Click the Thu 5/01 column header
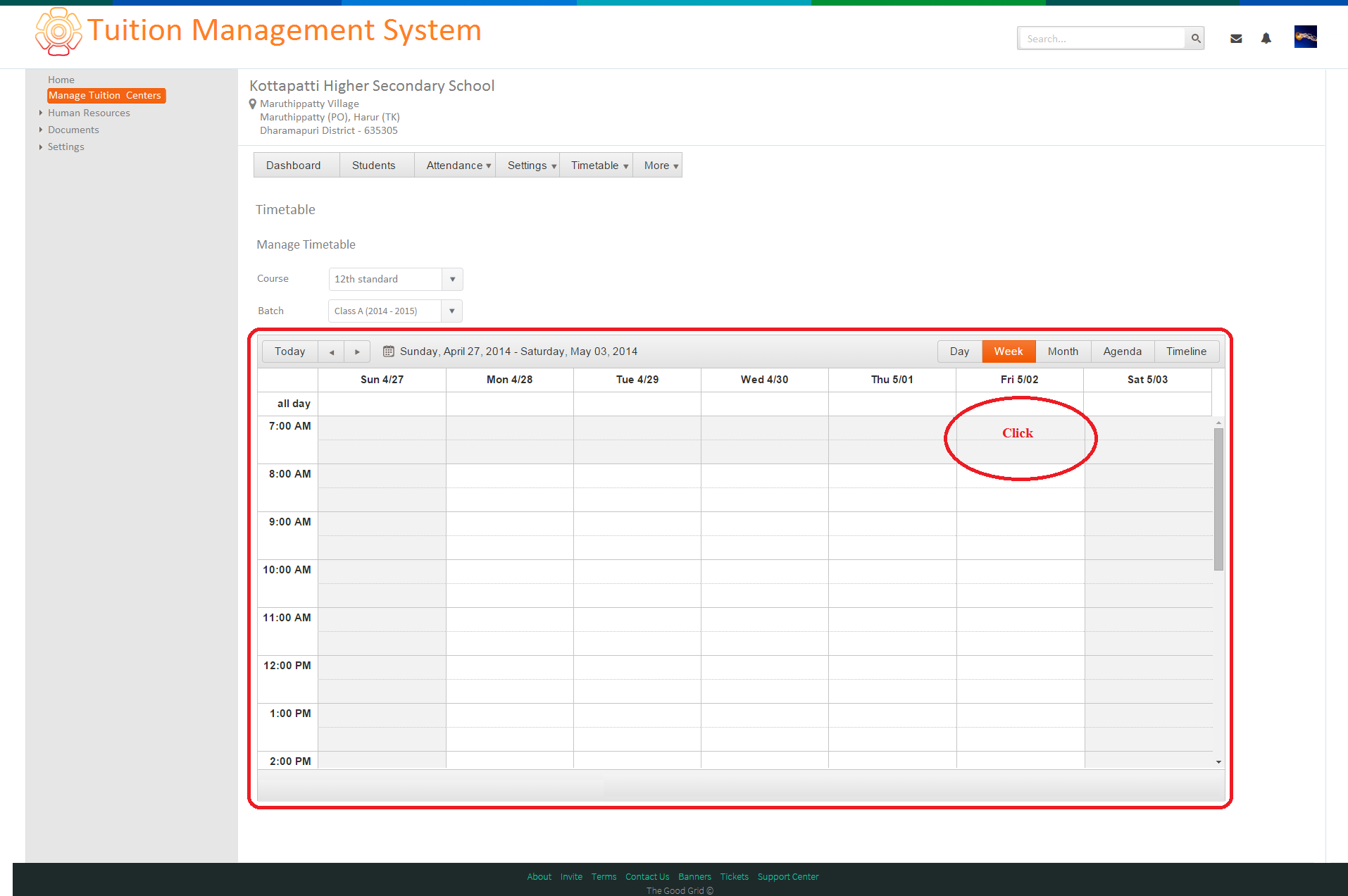The width and height of the screenshot is (1348, 896). click(x=892, y=380)
